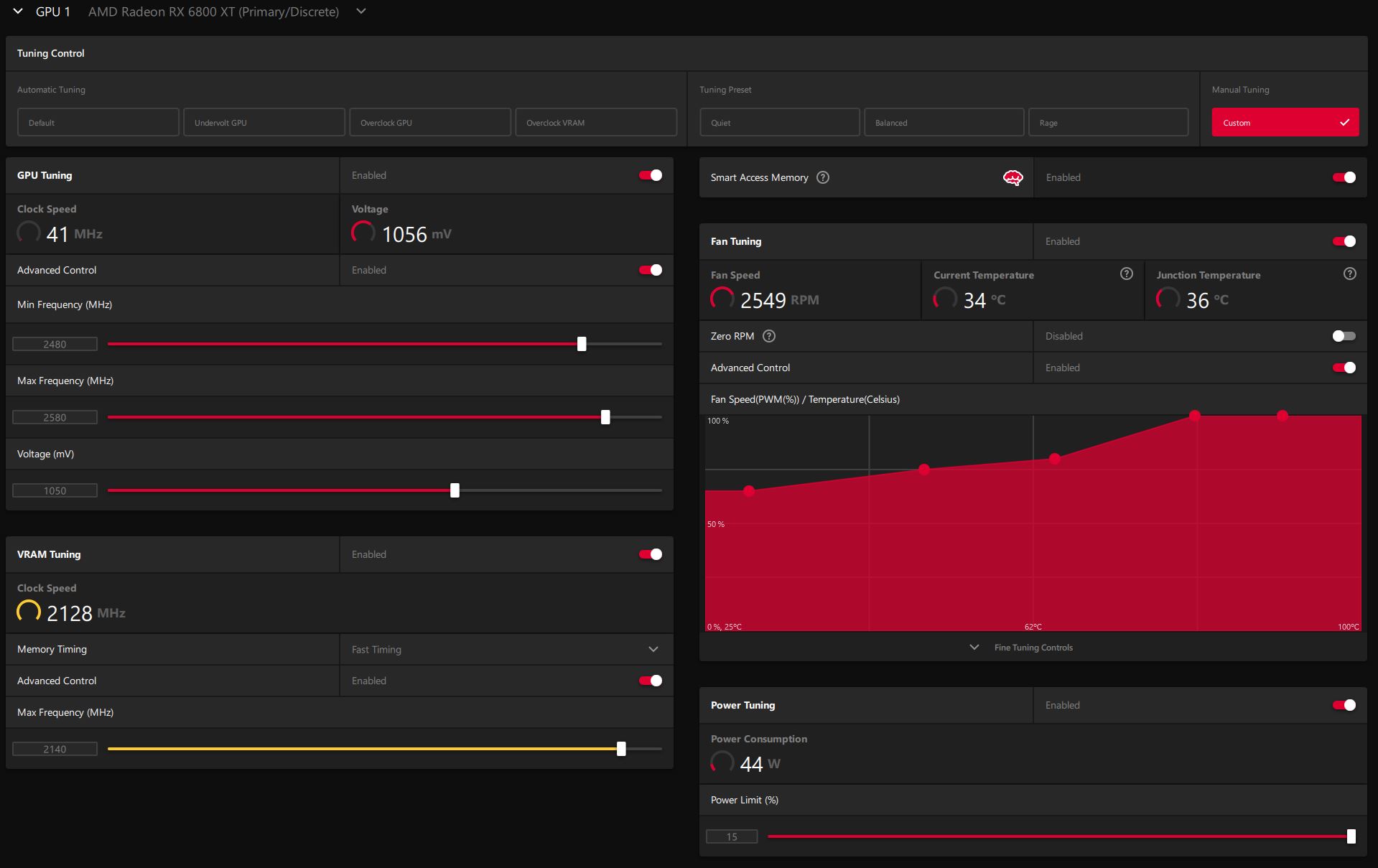Choose the Rage tuning preset
Viewport: 1378px width, 868px height.
pyautogui.click(x=1108, y=123)
